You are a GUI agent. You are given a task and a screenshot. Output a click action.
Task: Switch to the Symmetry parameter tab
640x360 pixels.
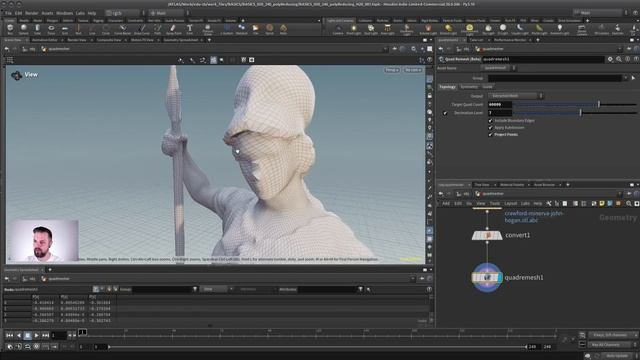(469, 87)
